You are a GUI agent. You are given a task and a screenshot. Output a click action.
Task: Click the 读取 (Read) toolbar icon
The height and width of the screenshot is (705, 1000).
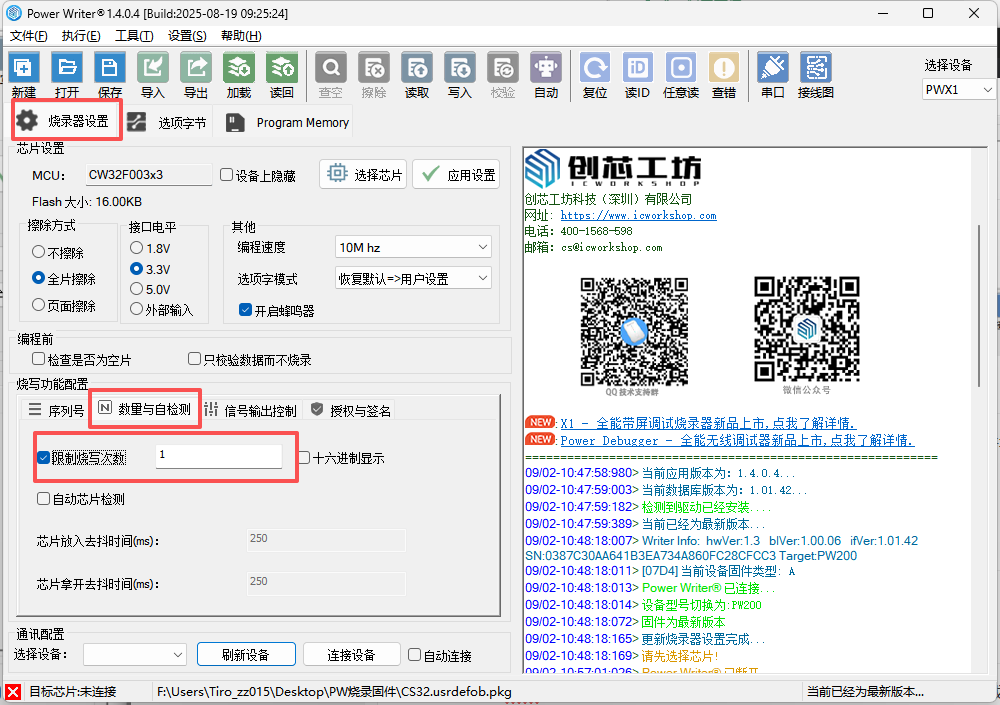point(417,68)
